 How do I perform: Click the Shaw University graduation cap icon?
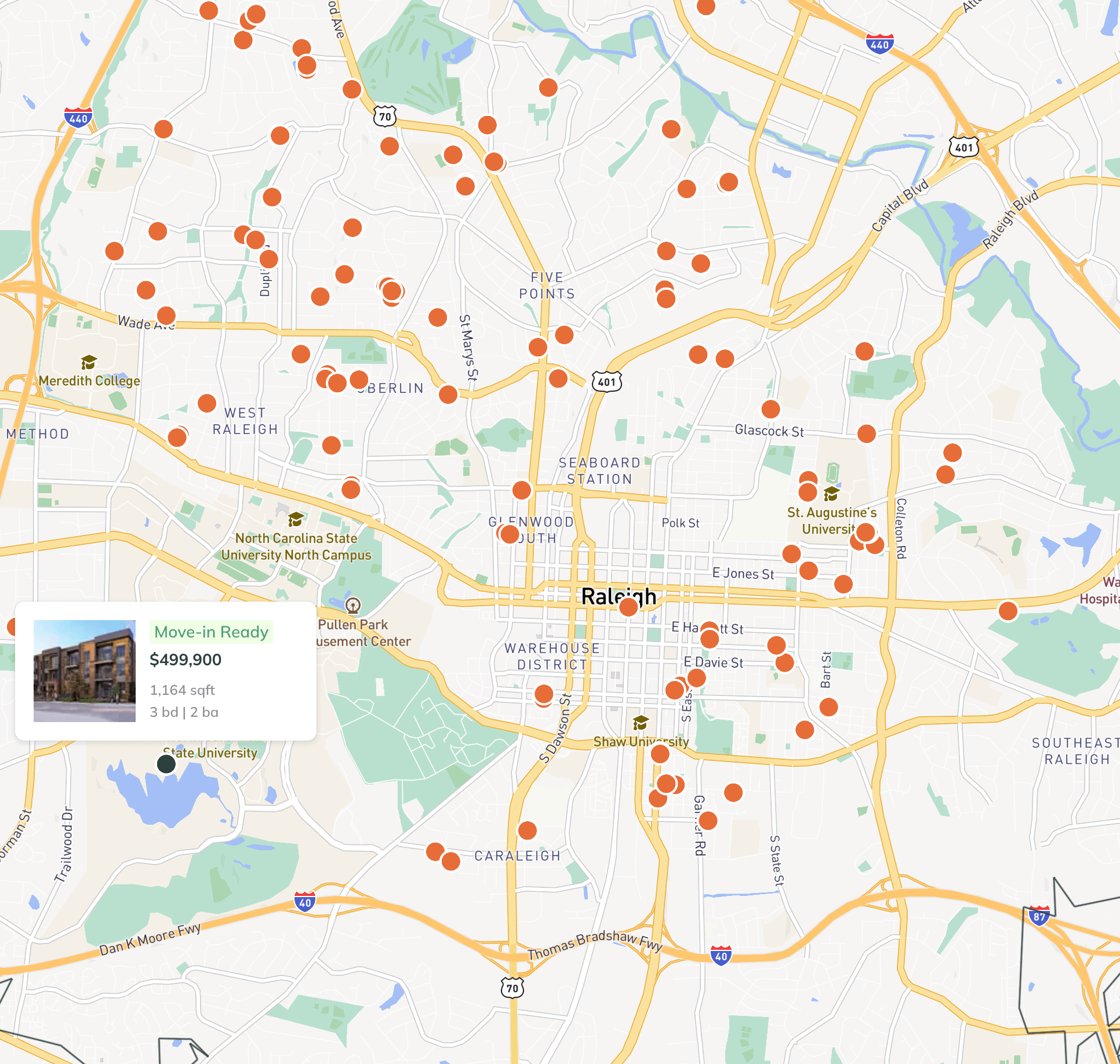pos(641,723)
